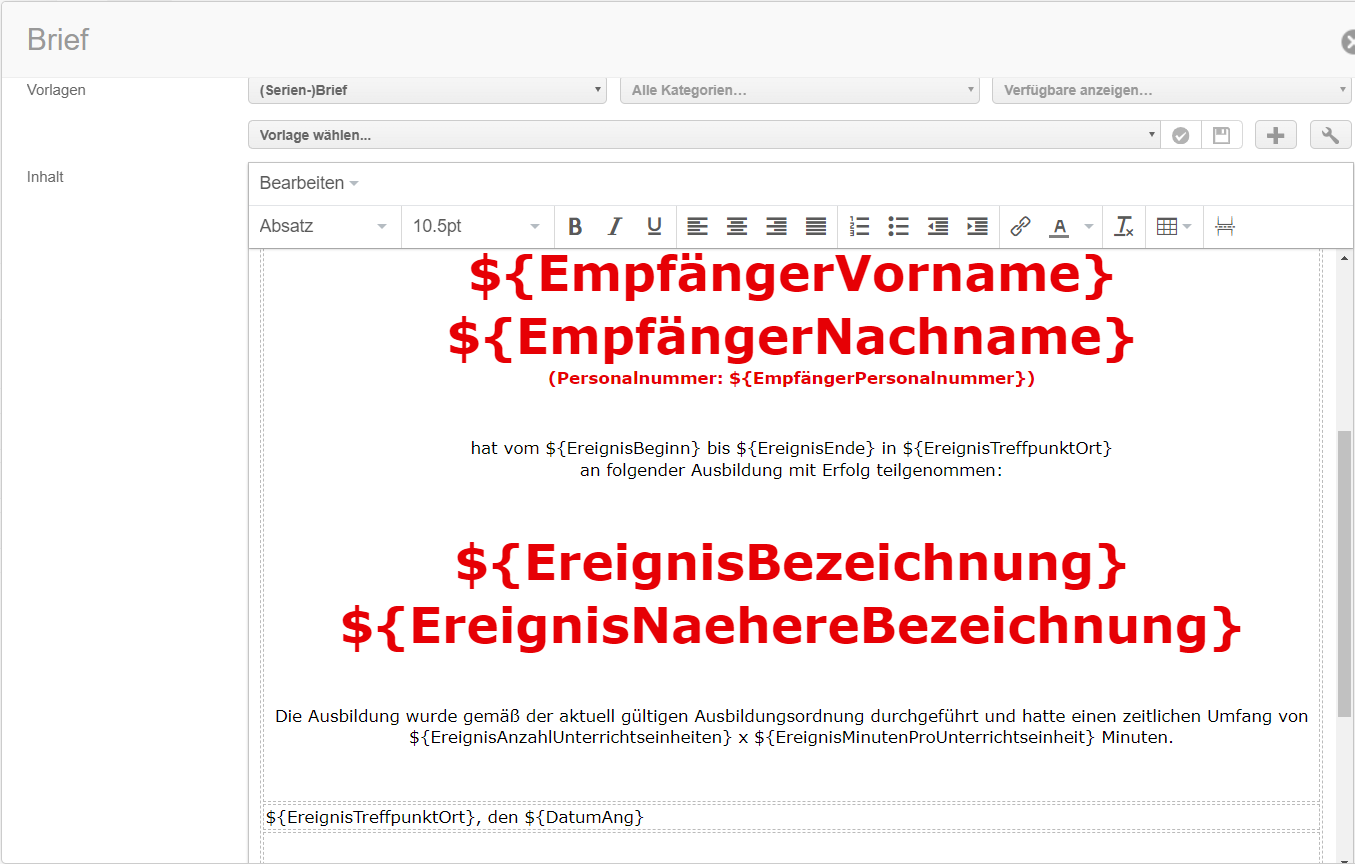Save the template with disk icon
The image size is (1355, 864).
pos(1221,135)
